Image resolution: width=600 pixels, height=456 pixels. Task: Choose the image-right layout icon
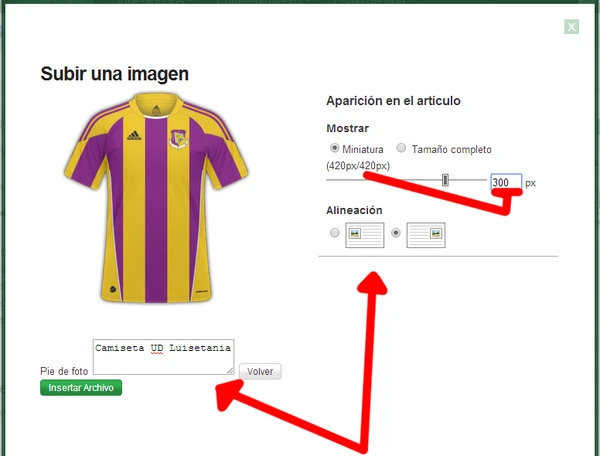426,235
